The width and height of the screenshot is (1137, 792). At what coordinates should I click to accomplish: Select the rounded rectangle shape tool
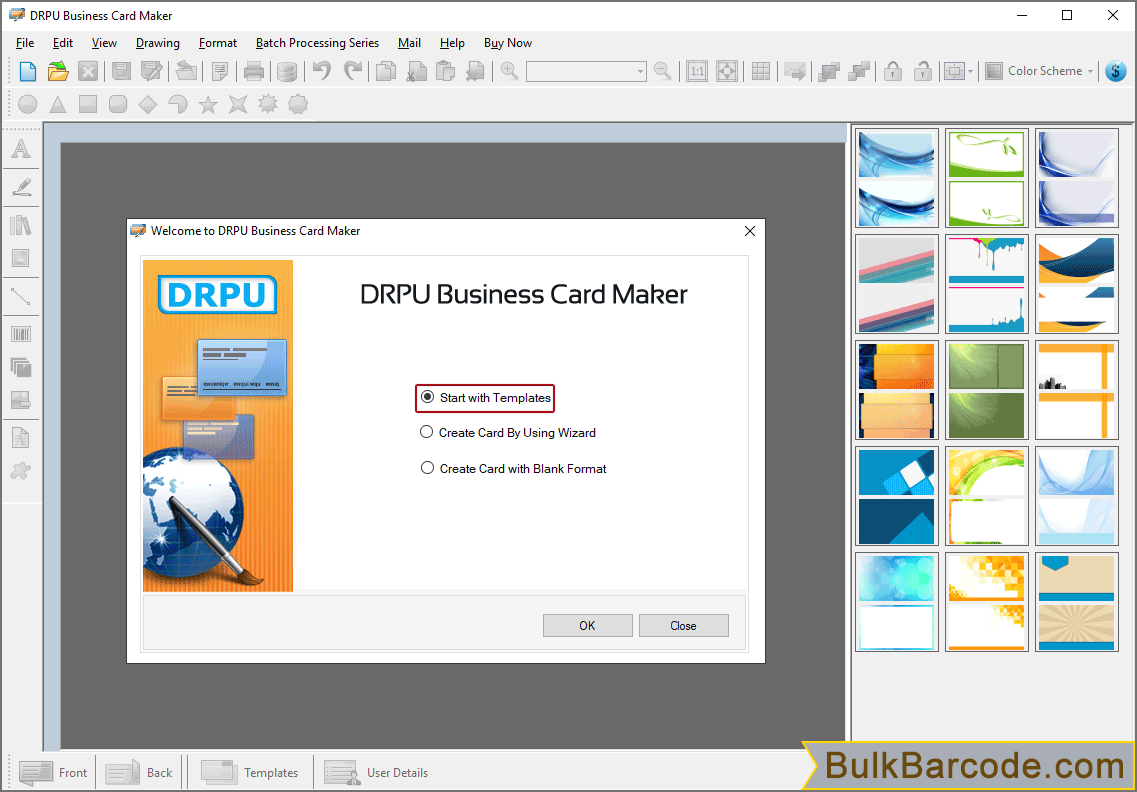[118, 104]
